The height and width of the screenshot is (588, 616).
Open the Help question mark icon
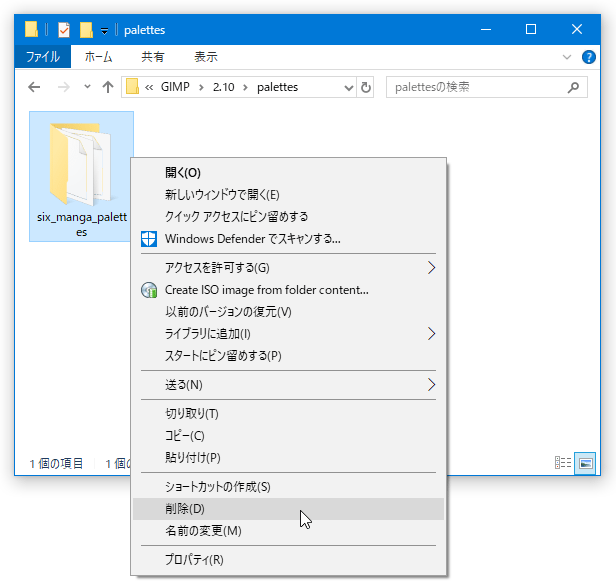coord(588,57)
